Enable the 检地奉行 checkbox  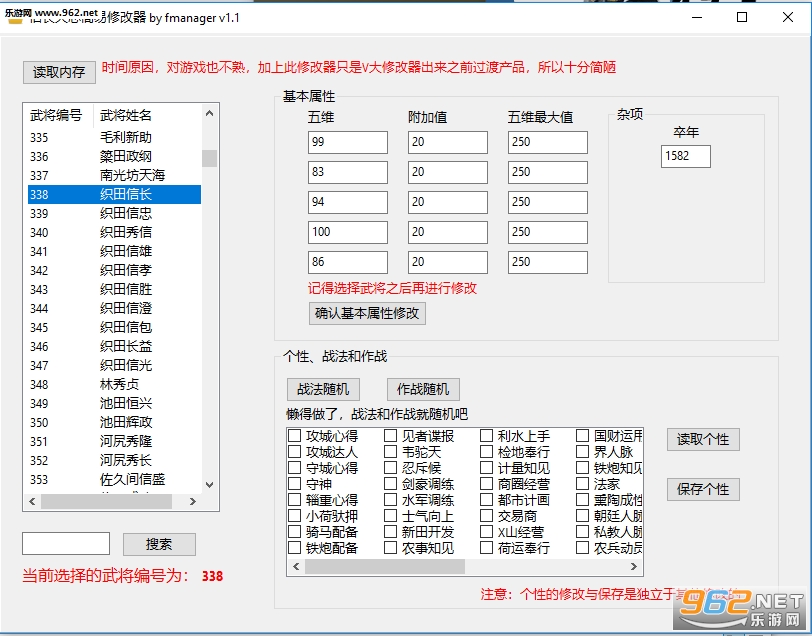(x=486, y=452)
